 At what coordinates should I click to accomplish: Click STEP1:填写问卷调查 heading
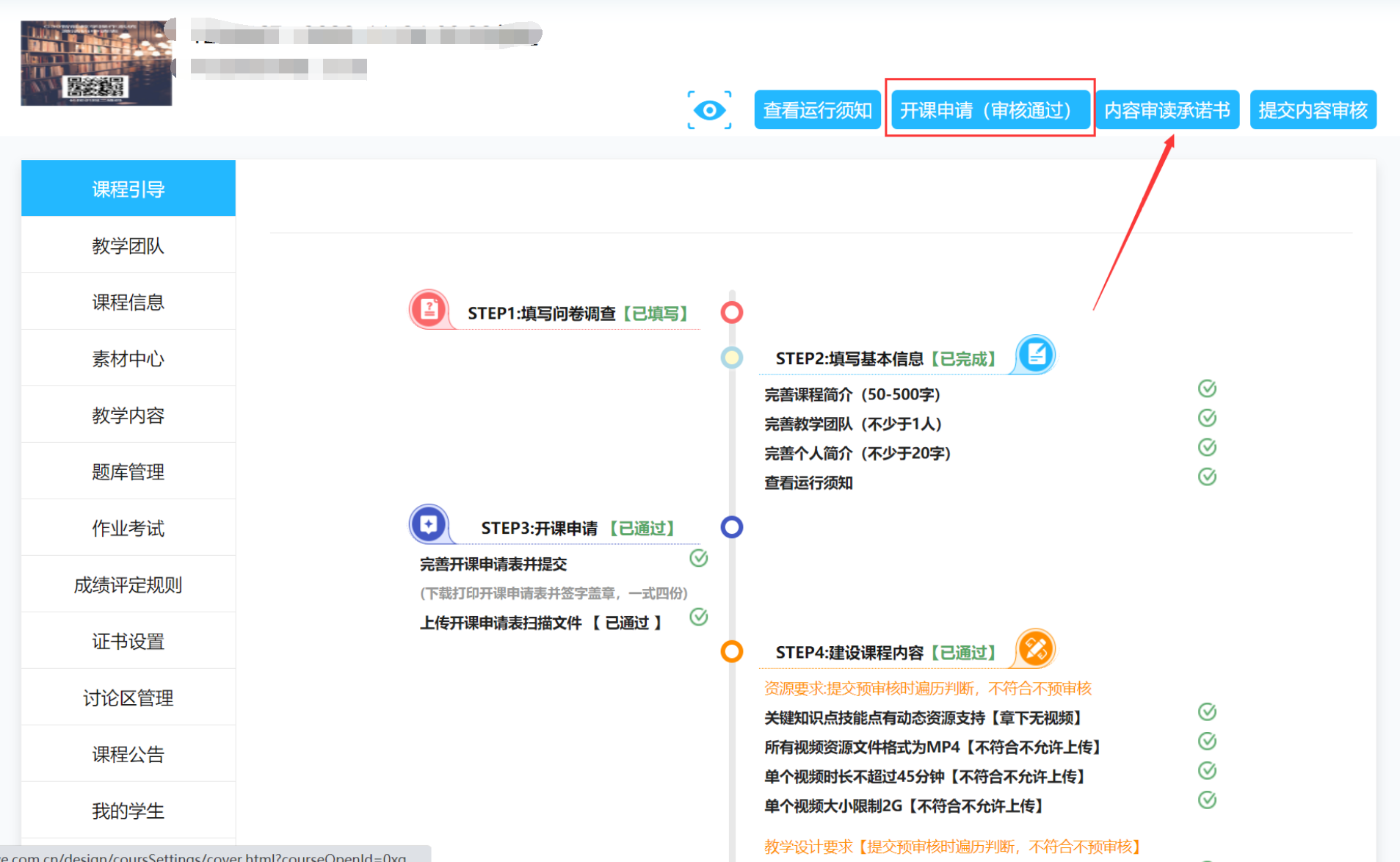542,314
